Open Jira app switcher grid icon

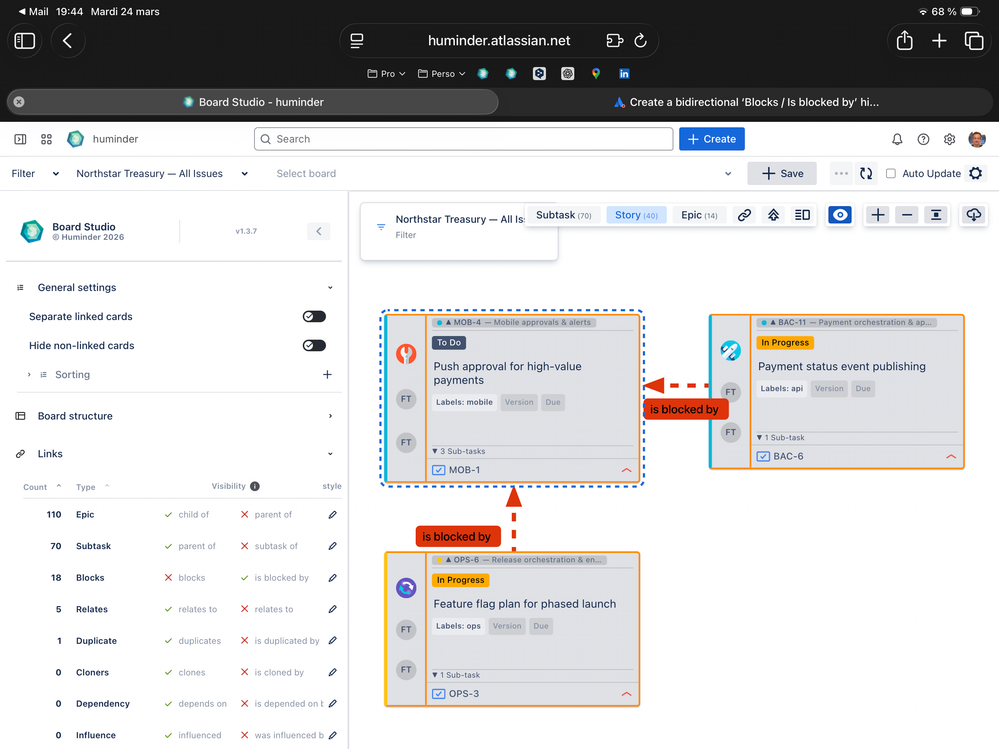pyautogui.click(x=47, y=139)
